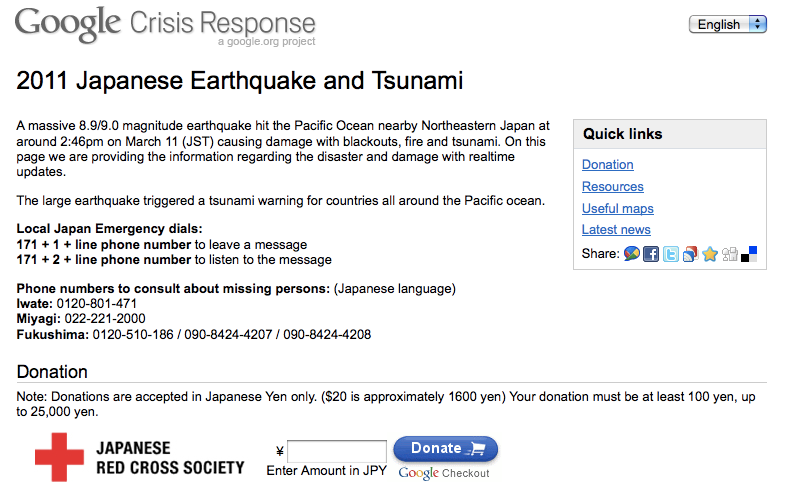The image size is (788, 500).
Task: Open the English language dropdown
Action: [x=727, y=24]
